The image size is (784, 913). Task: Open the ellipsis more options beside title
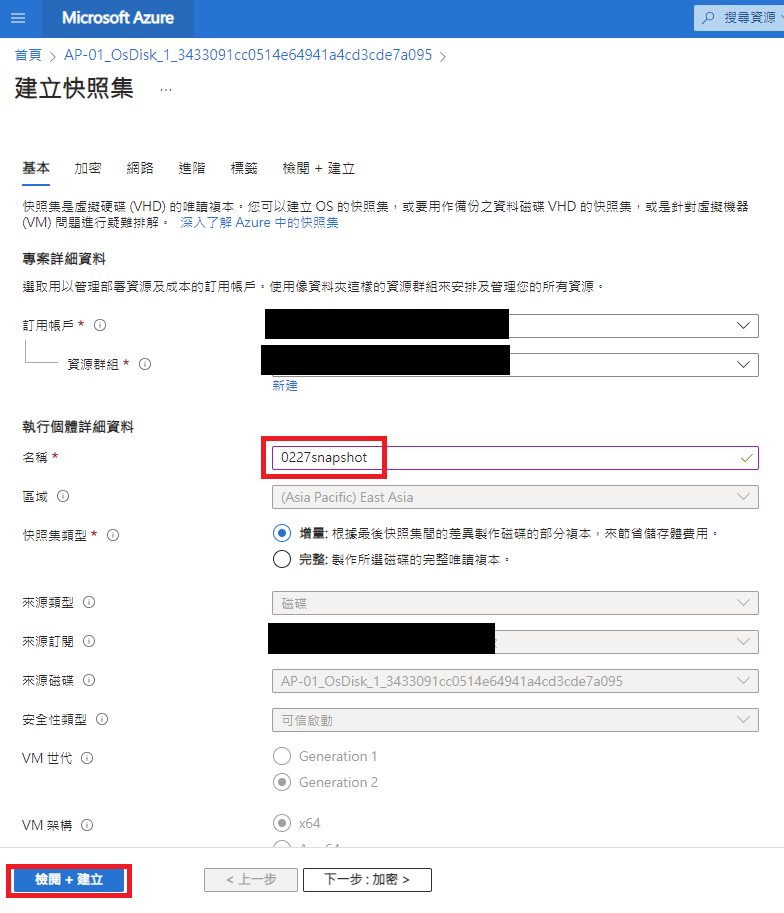click(165, 89)
